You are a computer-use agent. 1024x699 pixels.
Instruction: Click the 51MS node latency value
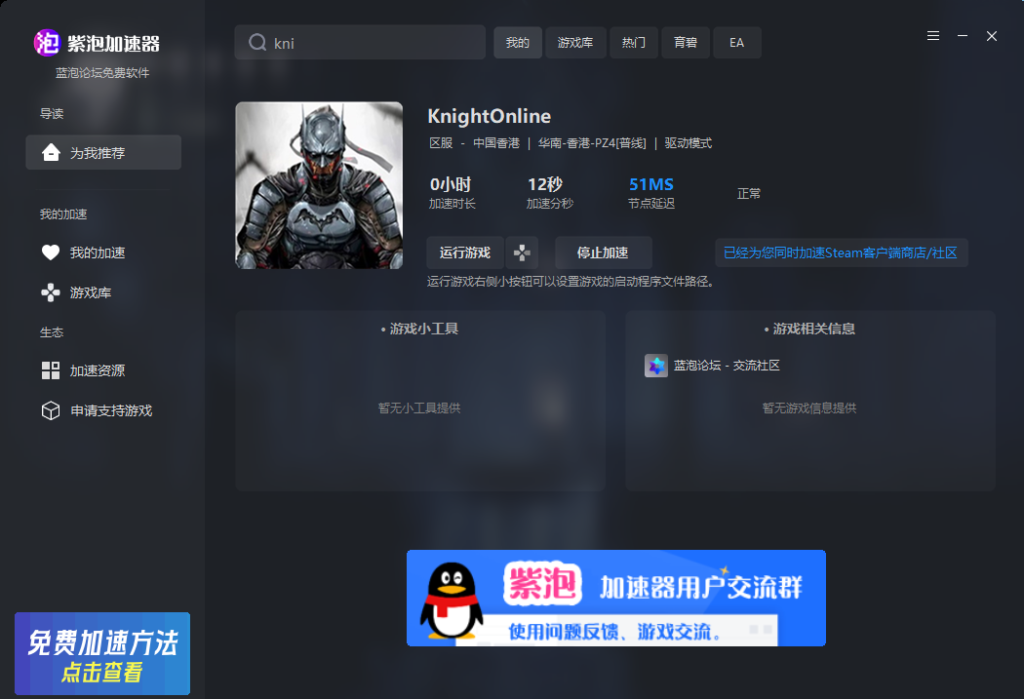[651, 184]
